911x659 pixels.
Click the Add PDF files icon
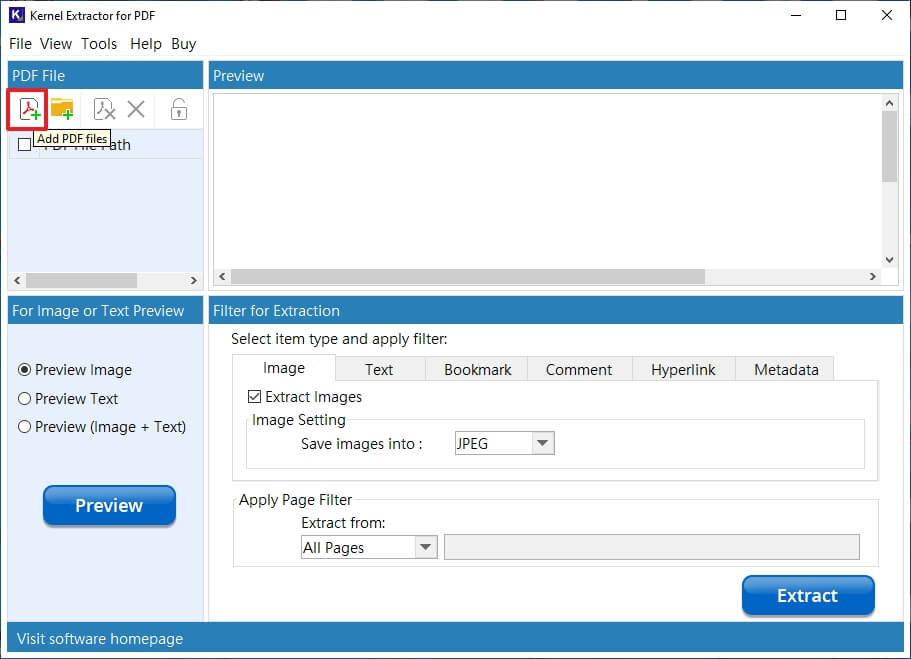28,109
